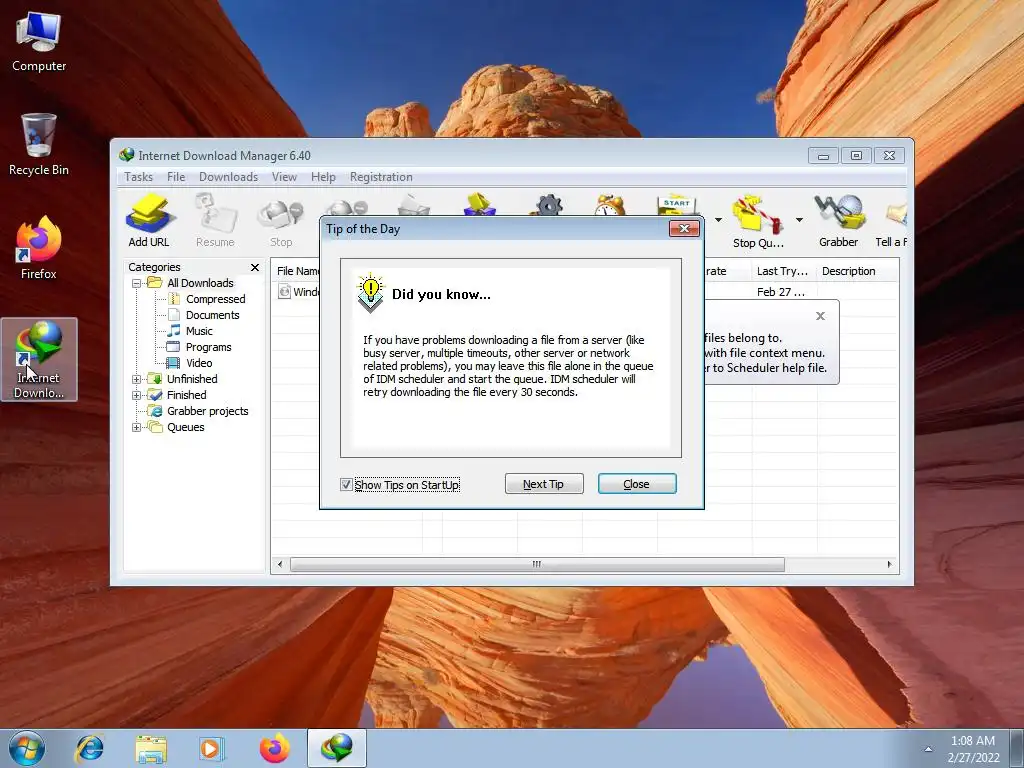
Task: Click the Next Tip button
Action: click(x=544, y=484)
